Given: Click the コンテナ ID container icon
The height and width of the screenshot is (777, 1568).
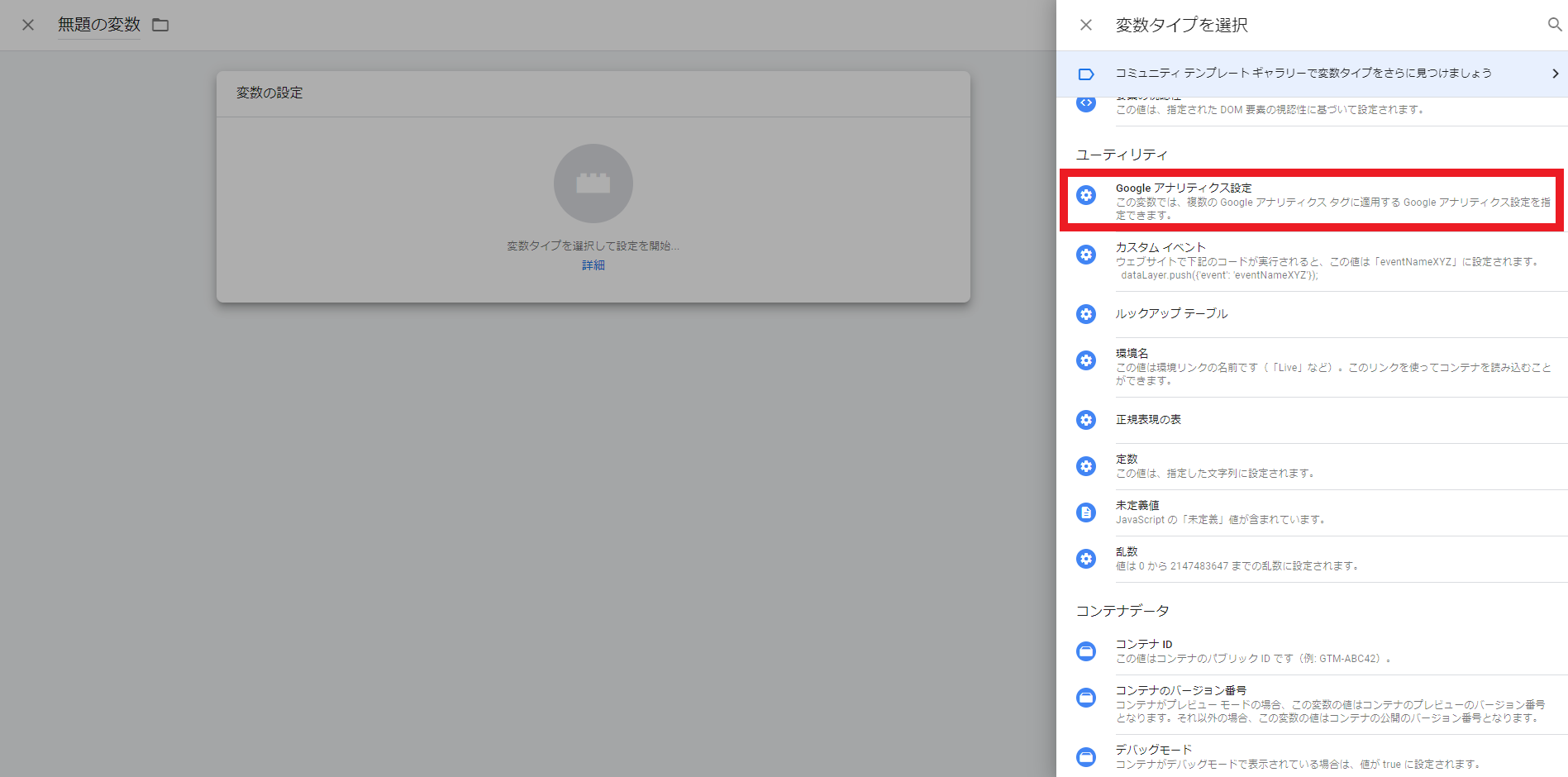Looking at the screenshot, I should [x=1086, y=651].
